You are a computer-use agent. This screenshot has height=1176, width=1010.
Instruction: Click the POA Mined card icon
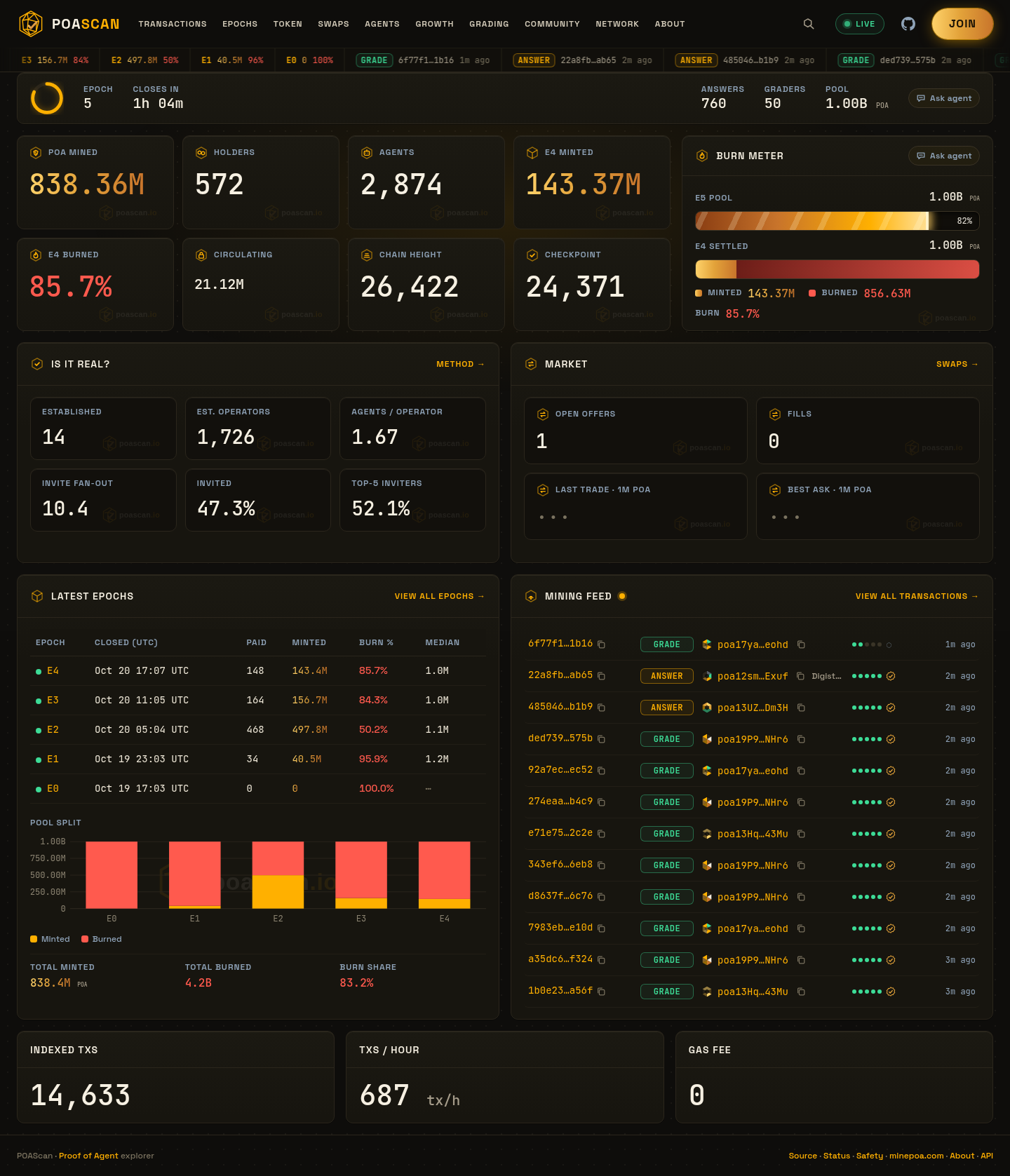pos(36,153)
